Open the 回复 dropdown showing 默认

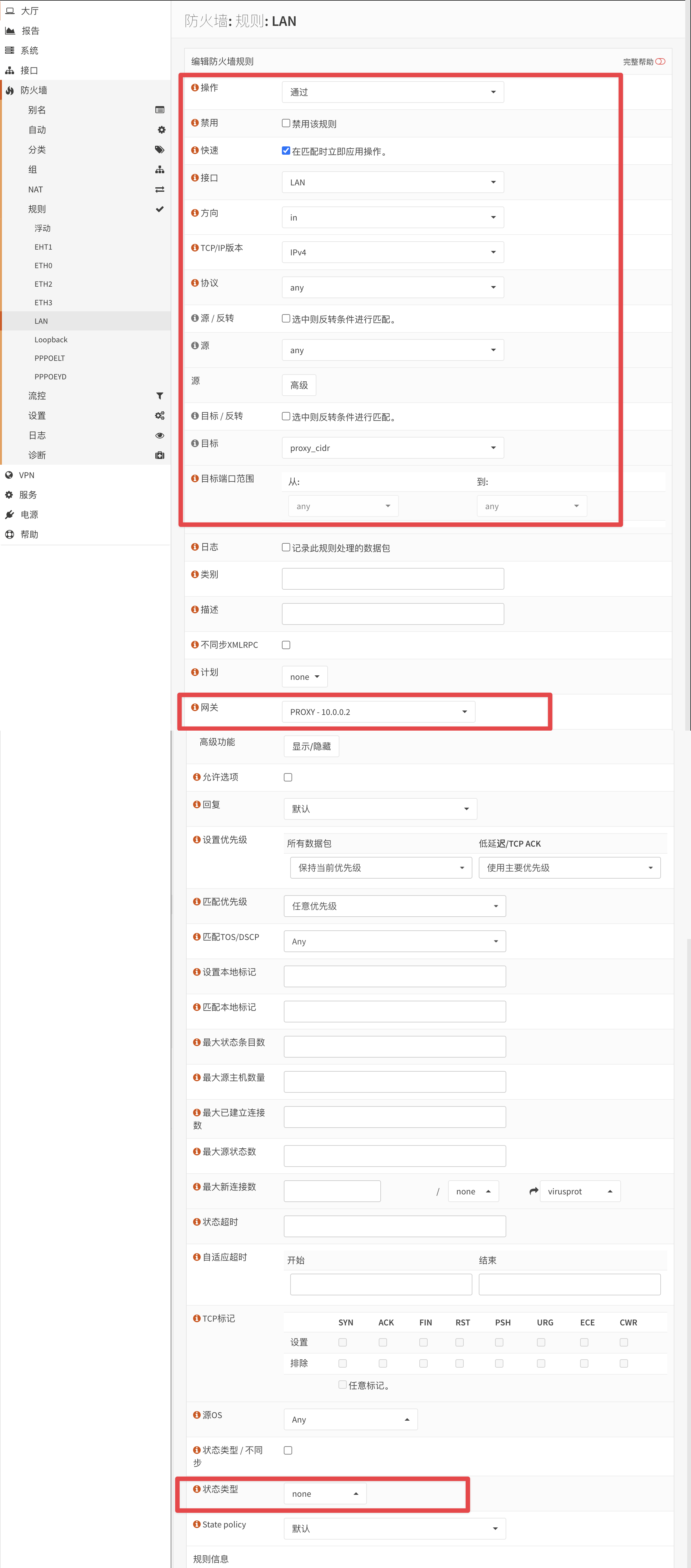[x=381, y=809]
